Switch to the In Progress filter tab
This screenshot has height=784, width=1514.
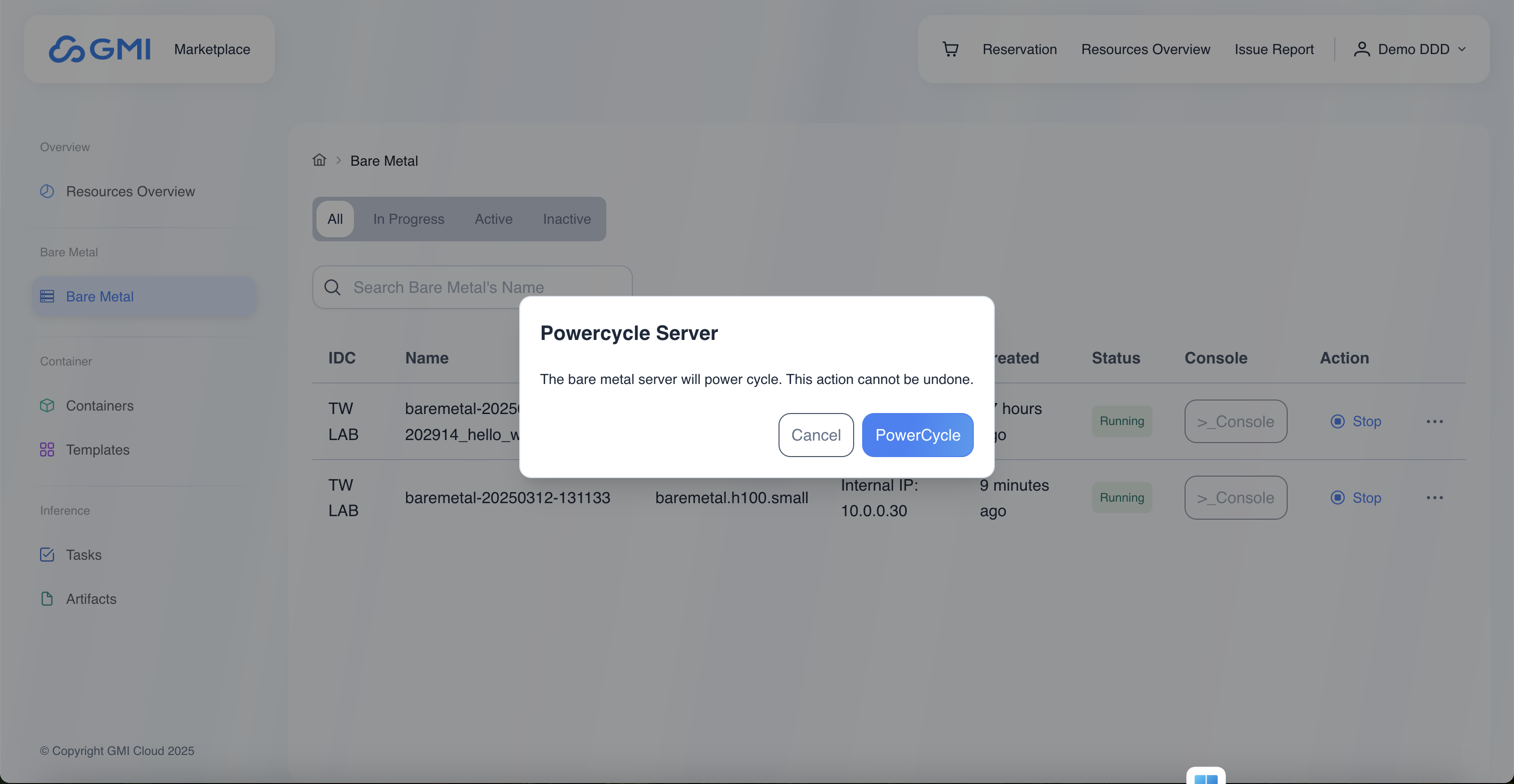point(409,219)
